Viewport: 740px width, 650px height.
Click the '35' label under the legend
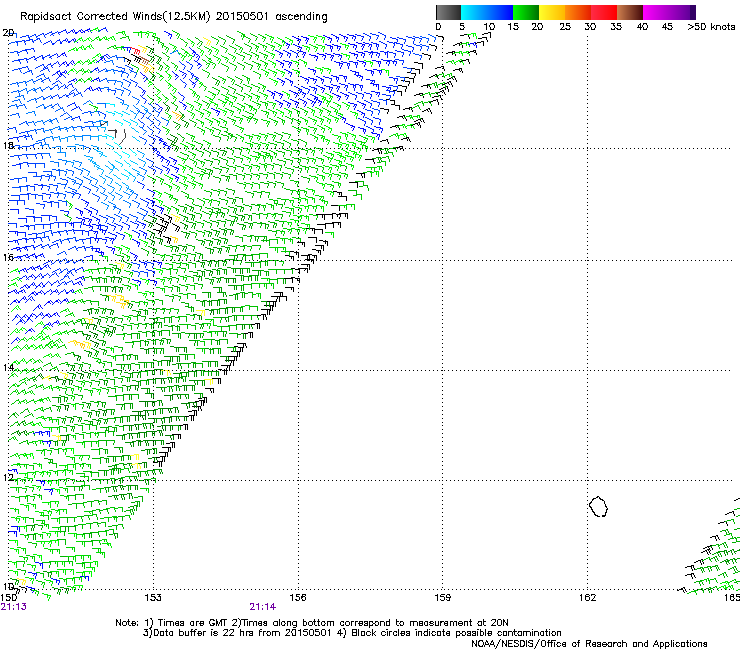pyautogui.click(x=616, y=27)
